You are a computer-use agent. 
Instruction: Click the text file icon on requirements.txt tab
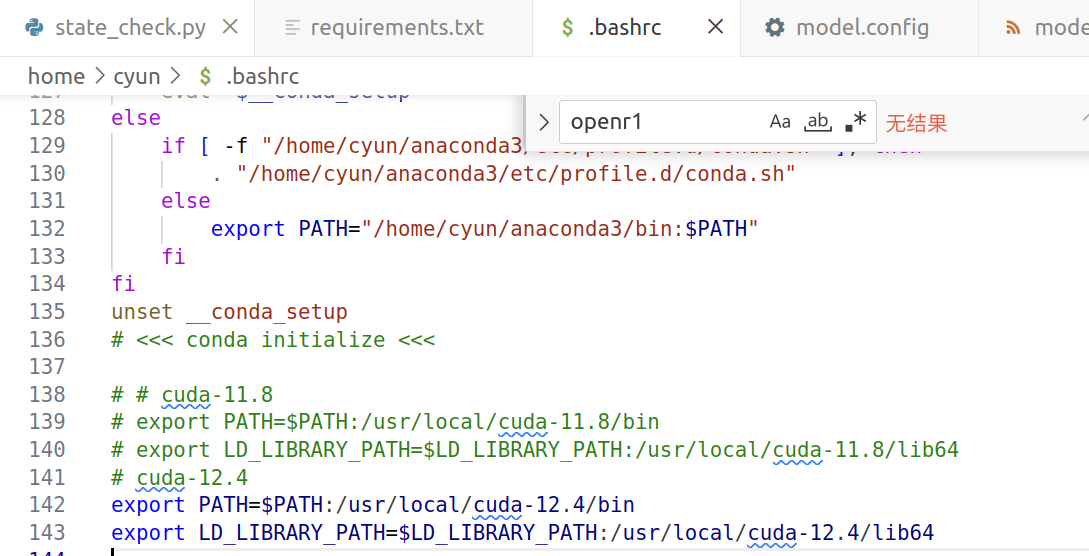pyautogui.click(x=292, y=28)
